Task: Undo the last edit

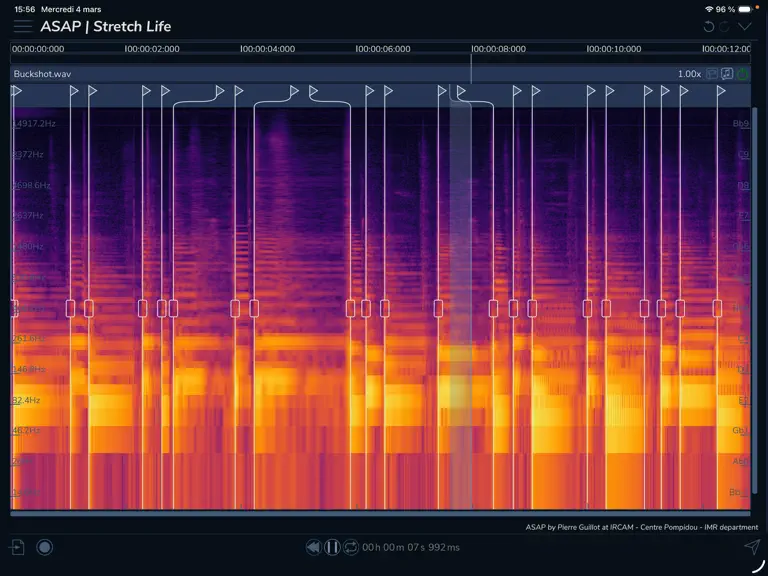Action: tap(708, 26)
